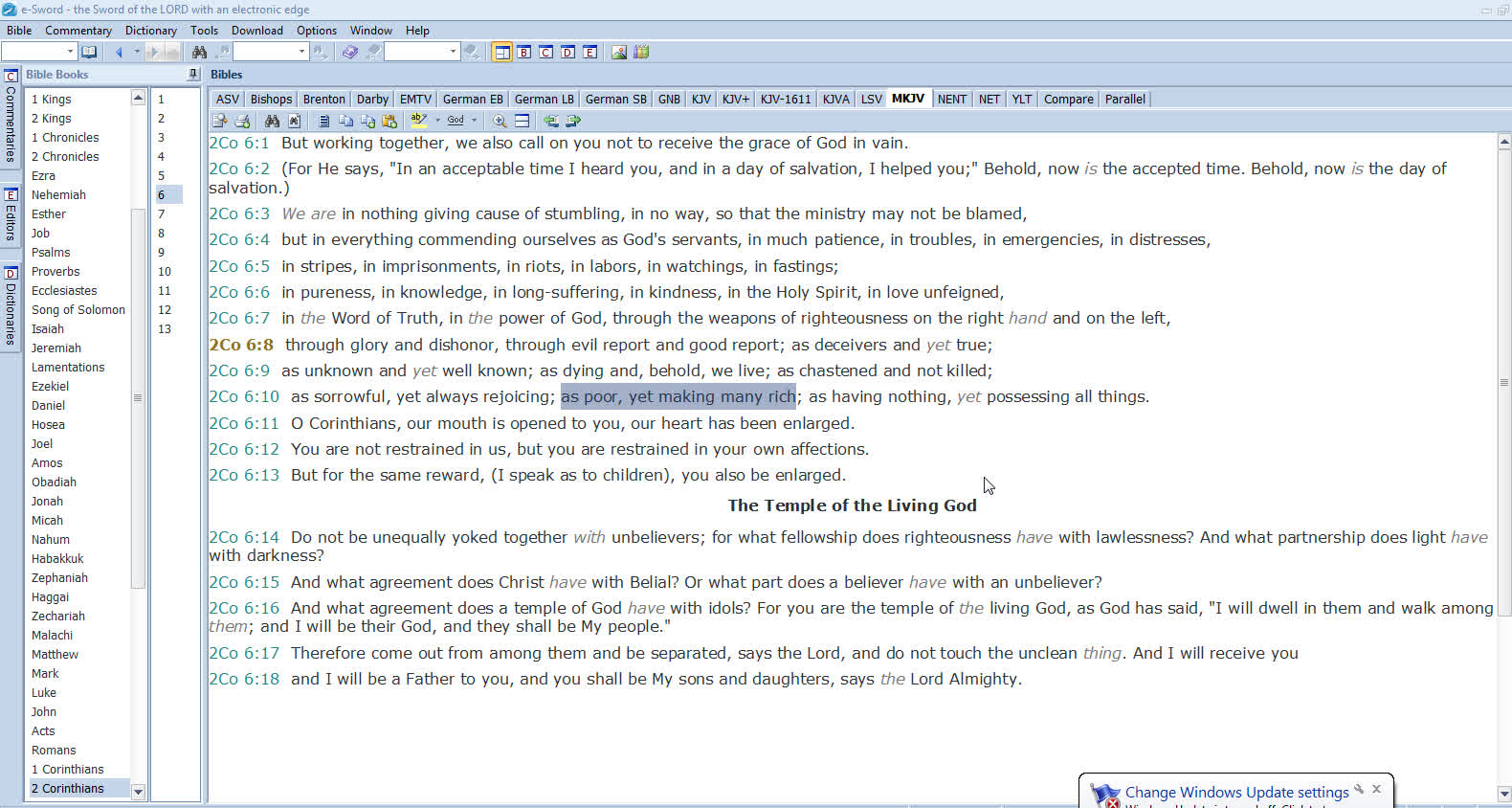Open the Dictionary menu
Screen dimensions: 1512x808
tap(151, 31)
